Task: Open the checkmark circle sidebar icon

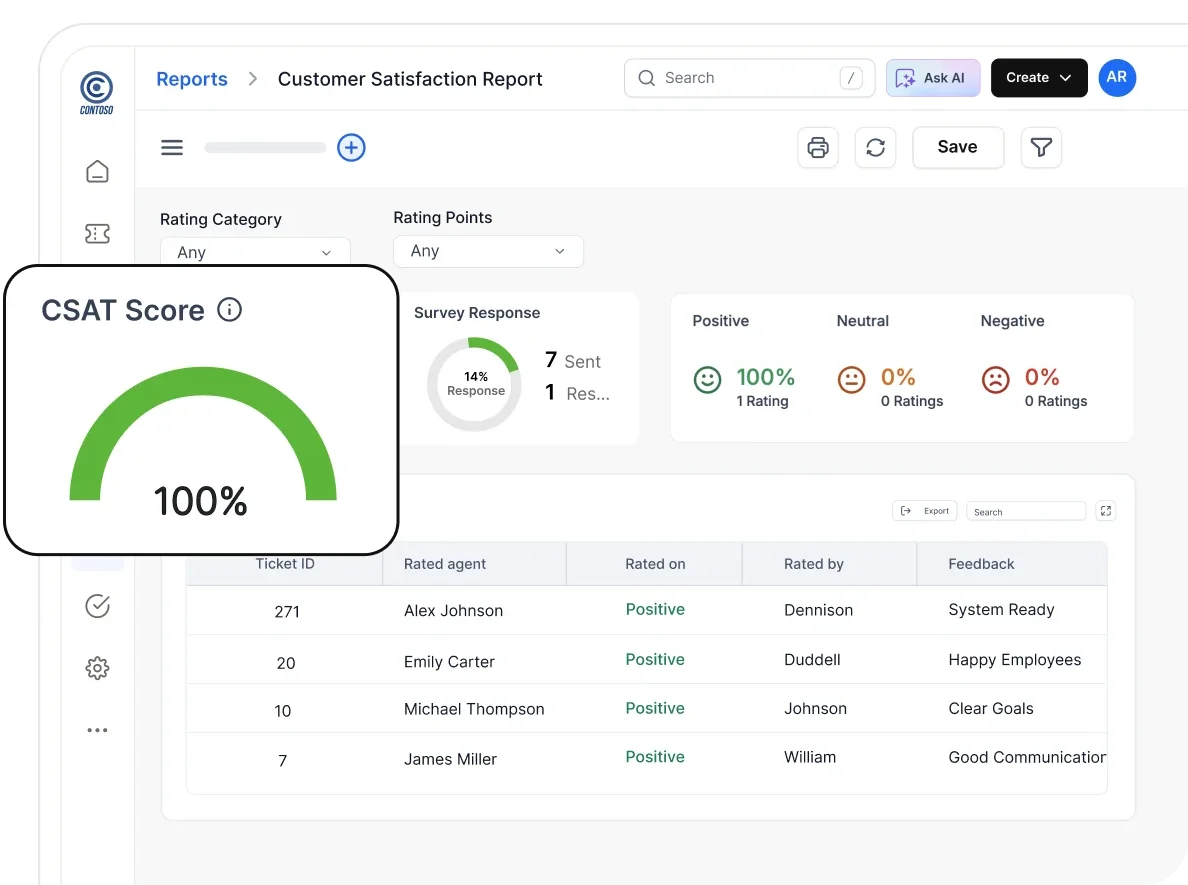Action: pyautogui.click(x=97, y=605)
